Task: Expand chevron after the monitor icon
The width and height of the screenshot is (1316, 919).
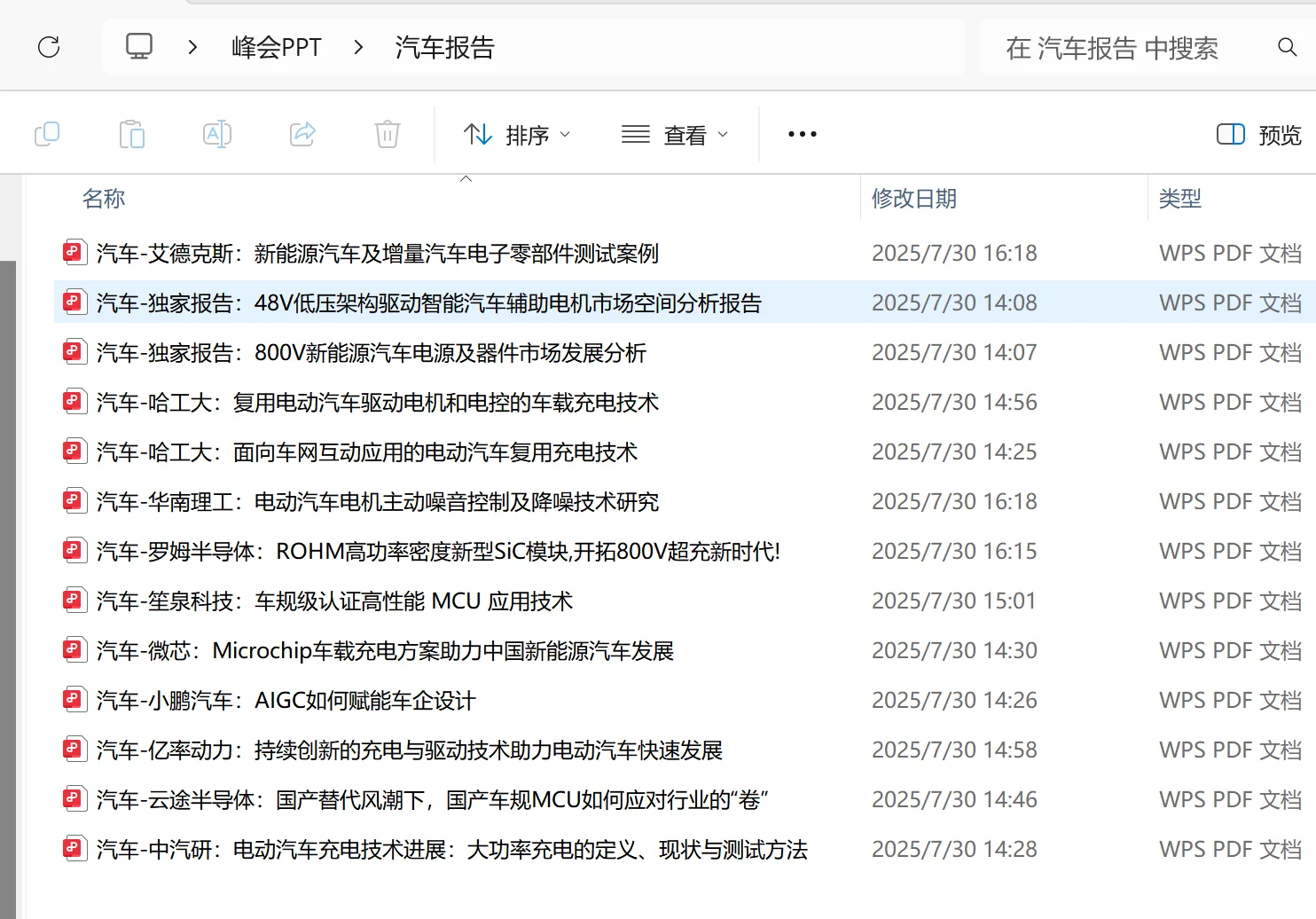Action: click(192, 47)
